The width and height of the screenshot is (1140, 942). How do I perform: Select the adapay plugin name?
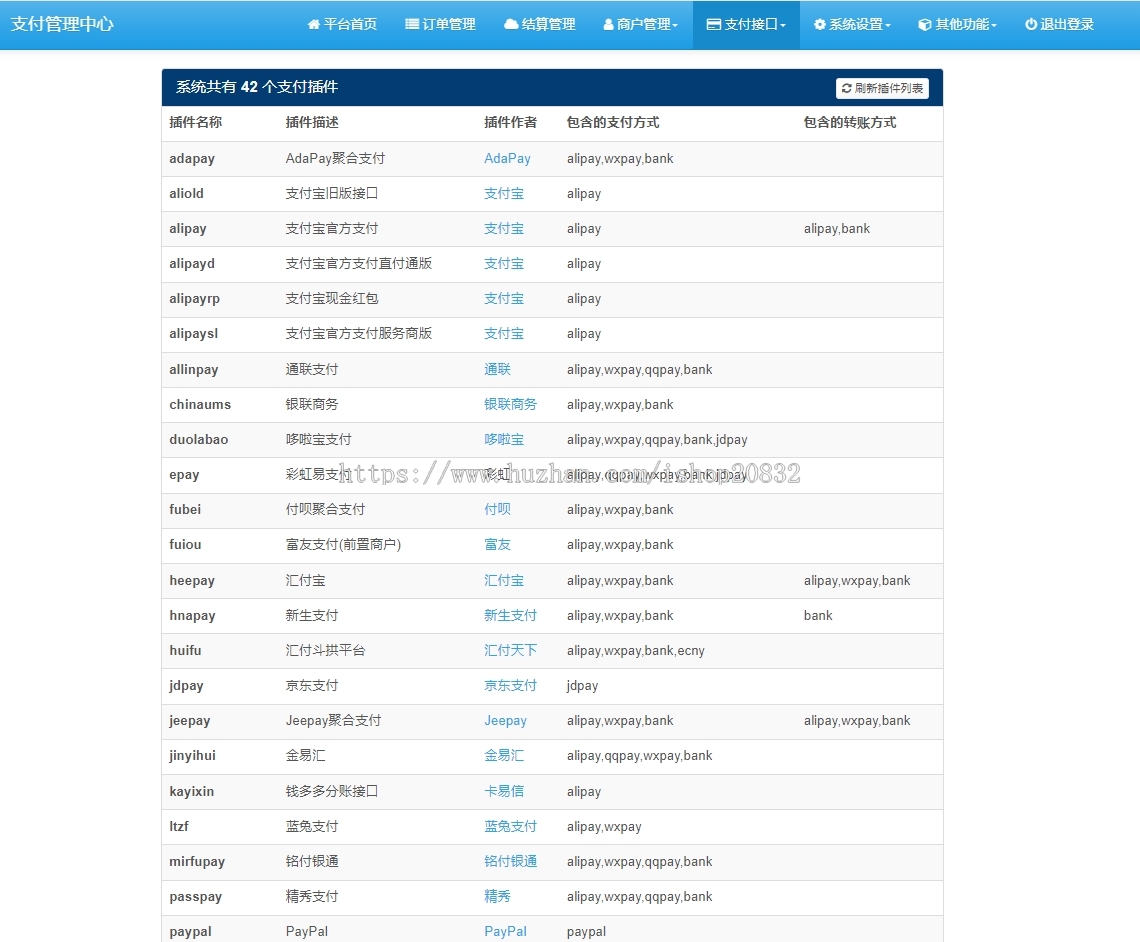[x=192, y=158]
